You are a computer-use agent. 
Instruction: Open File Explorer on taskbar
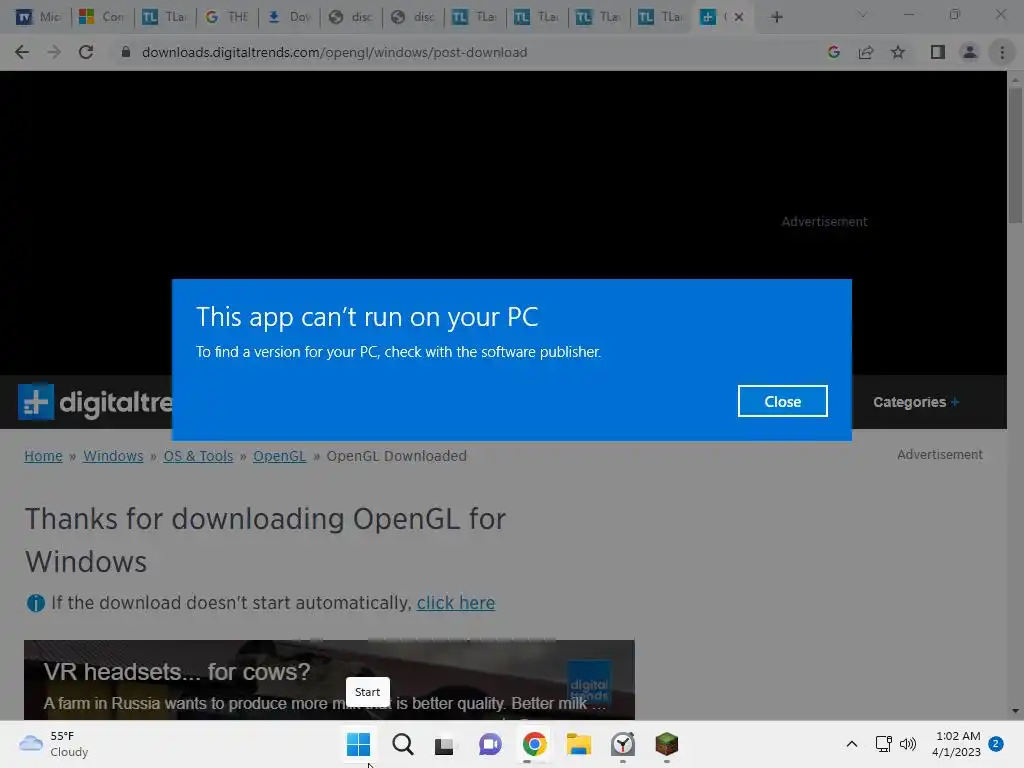578,744
